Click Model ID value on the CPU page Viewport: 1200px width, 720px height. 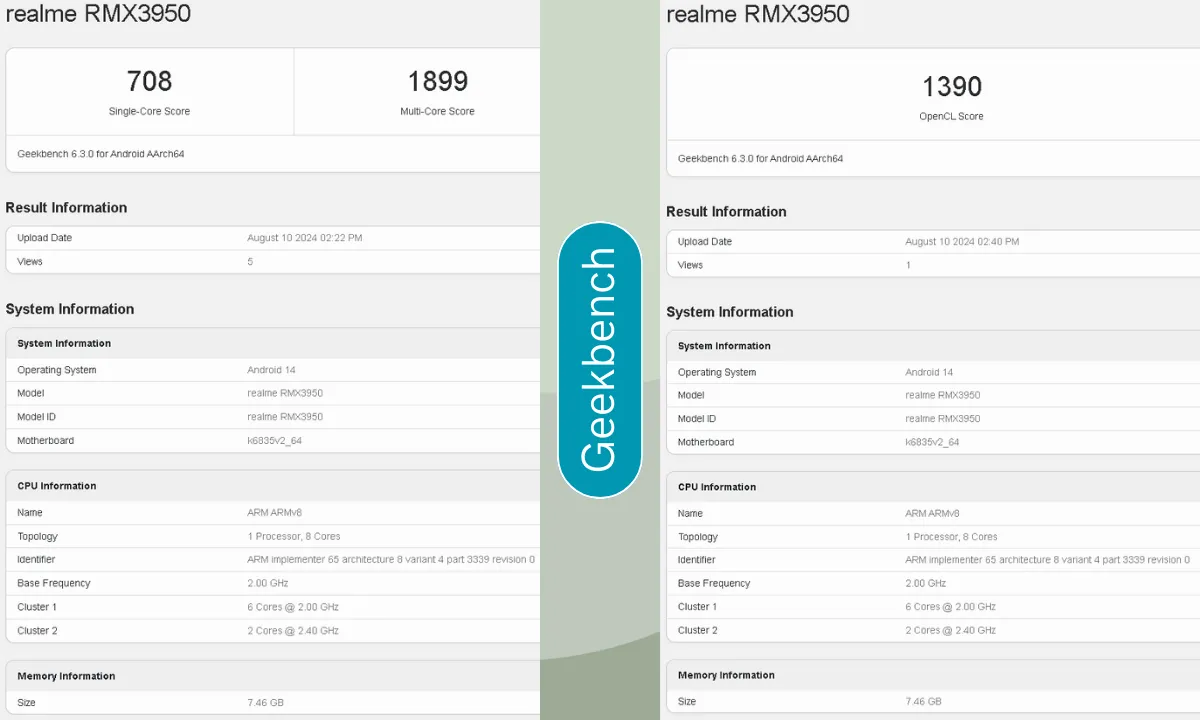285,417
